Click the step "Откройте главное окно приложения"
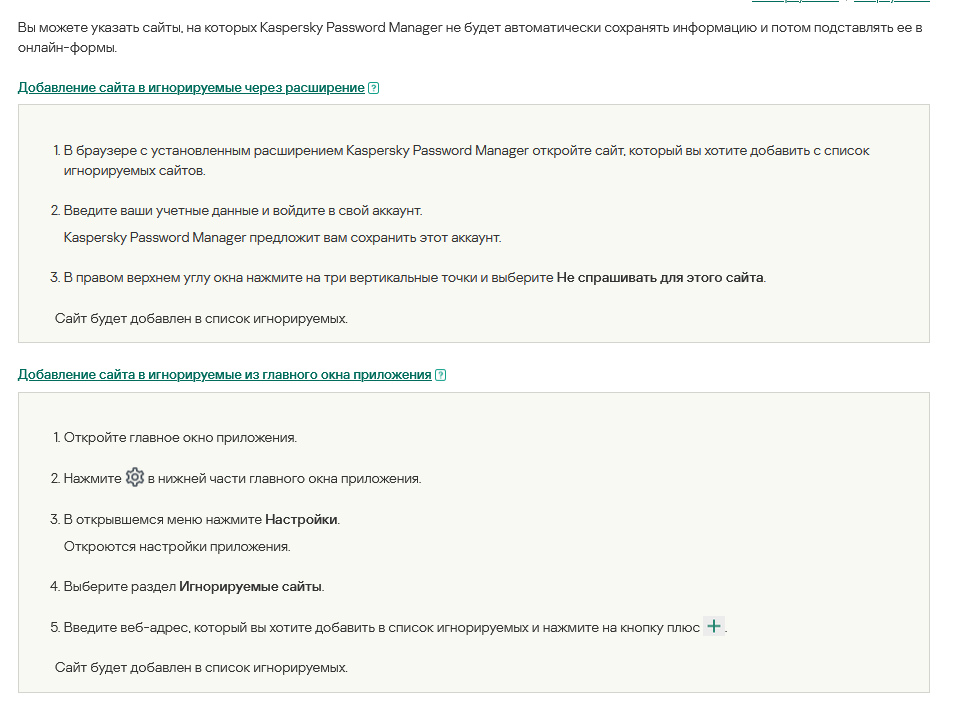The width and height of the screenshot is (954, 708). 180,438
